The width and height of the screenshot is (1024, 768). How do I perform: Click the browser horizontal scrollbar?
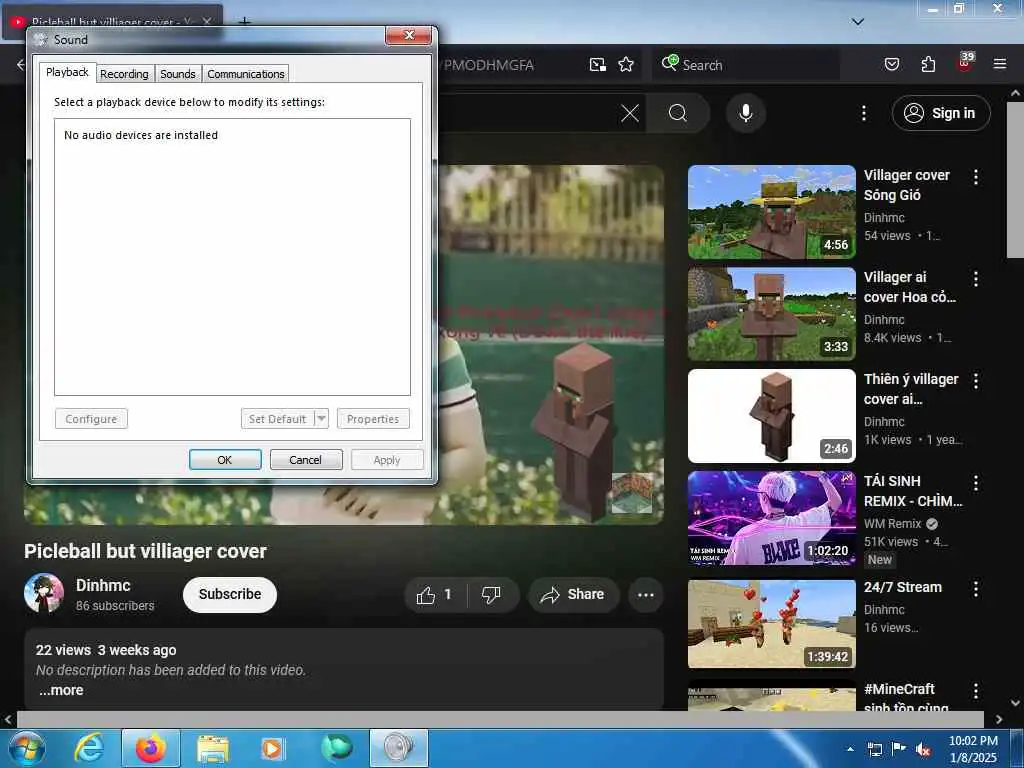coord(500,719)
